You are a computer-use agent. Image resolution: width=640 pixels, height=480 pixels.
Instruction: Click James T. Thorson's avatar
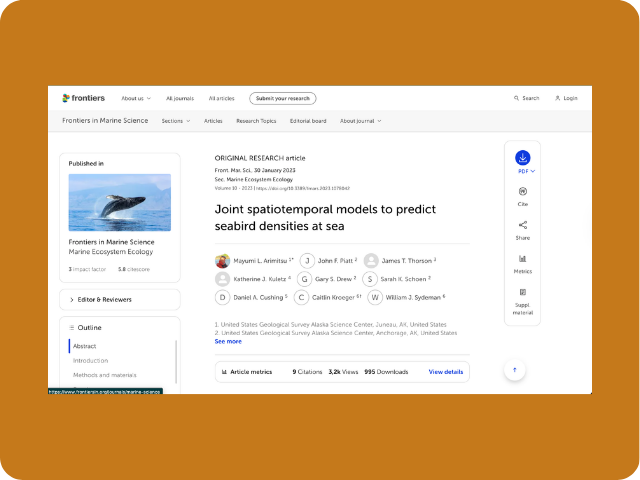(371, 261)
